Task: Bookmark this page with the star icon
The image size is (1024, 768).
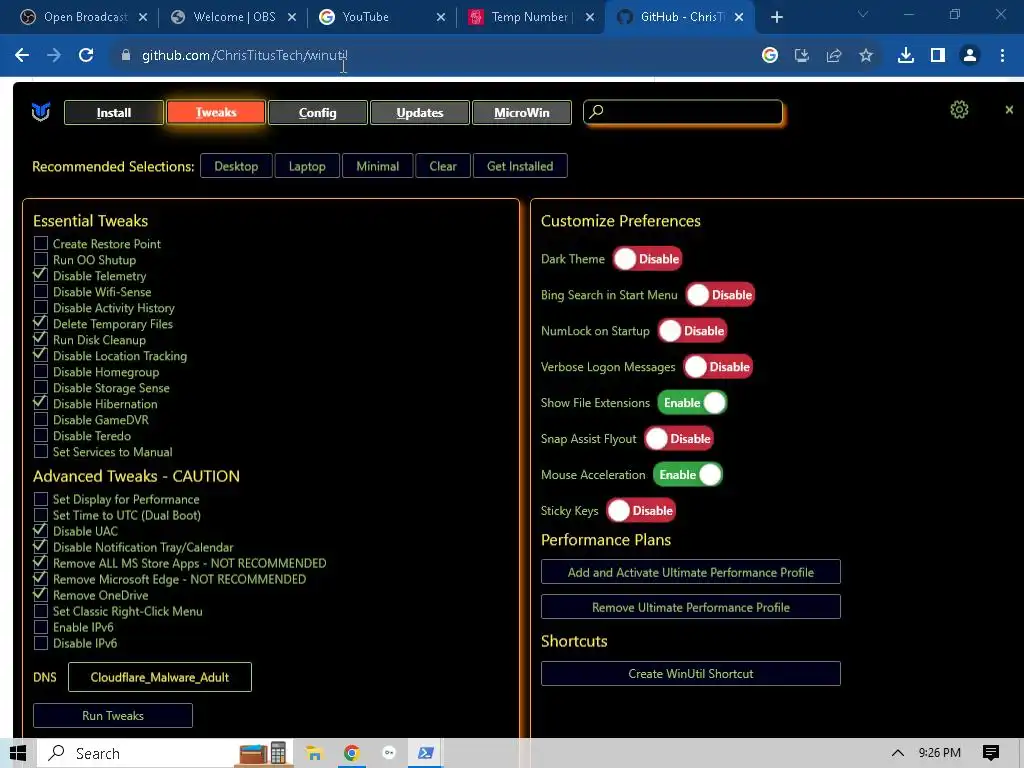Action: point(866,56)
